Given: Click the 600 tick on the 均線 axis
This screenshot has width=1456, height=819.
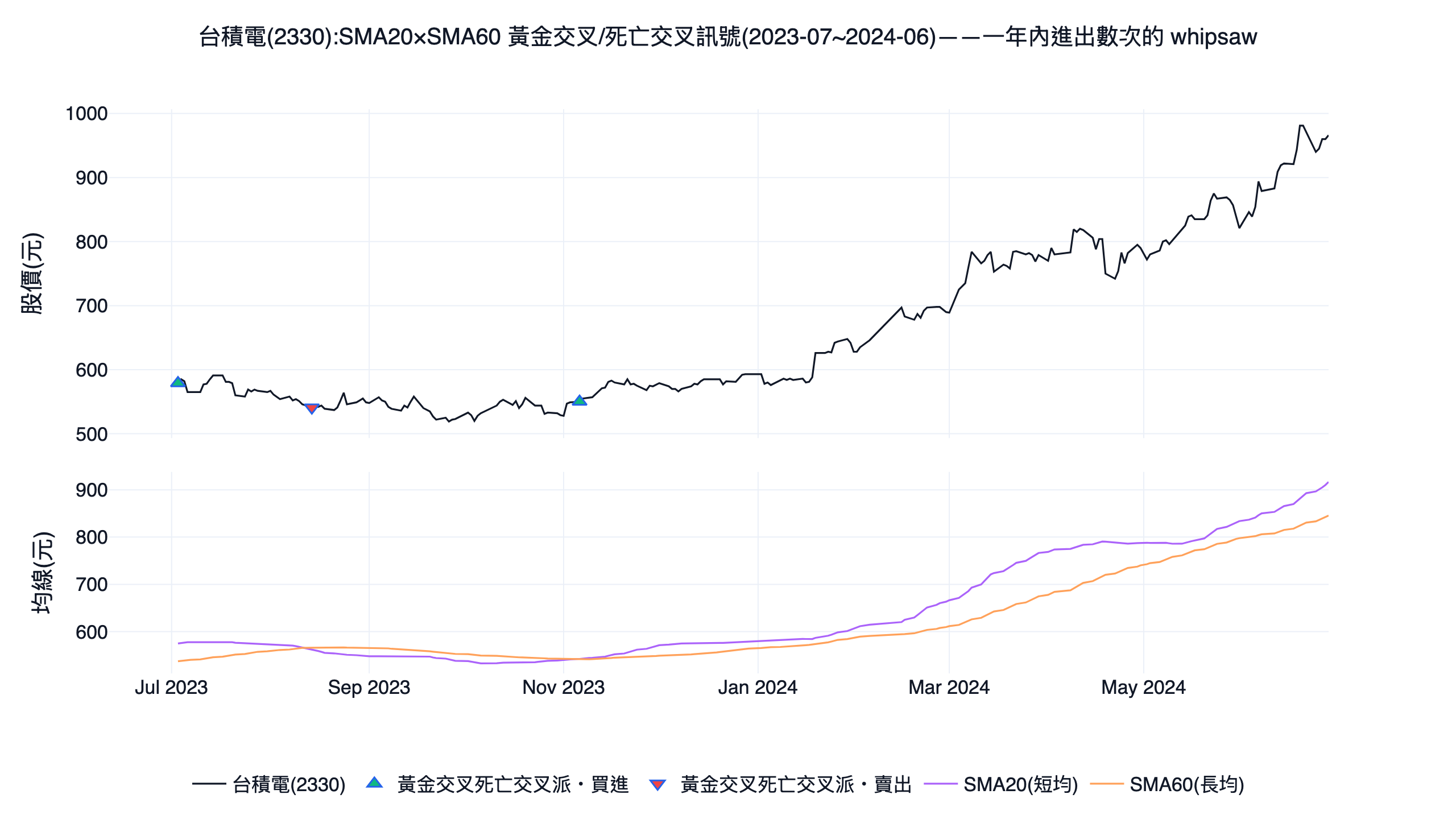Looking at the screenshot, I should coord(92,632).
